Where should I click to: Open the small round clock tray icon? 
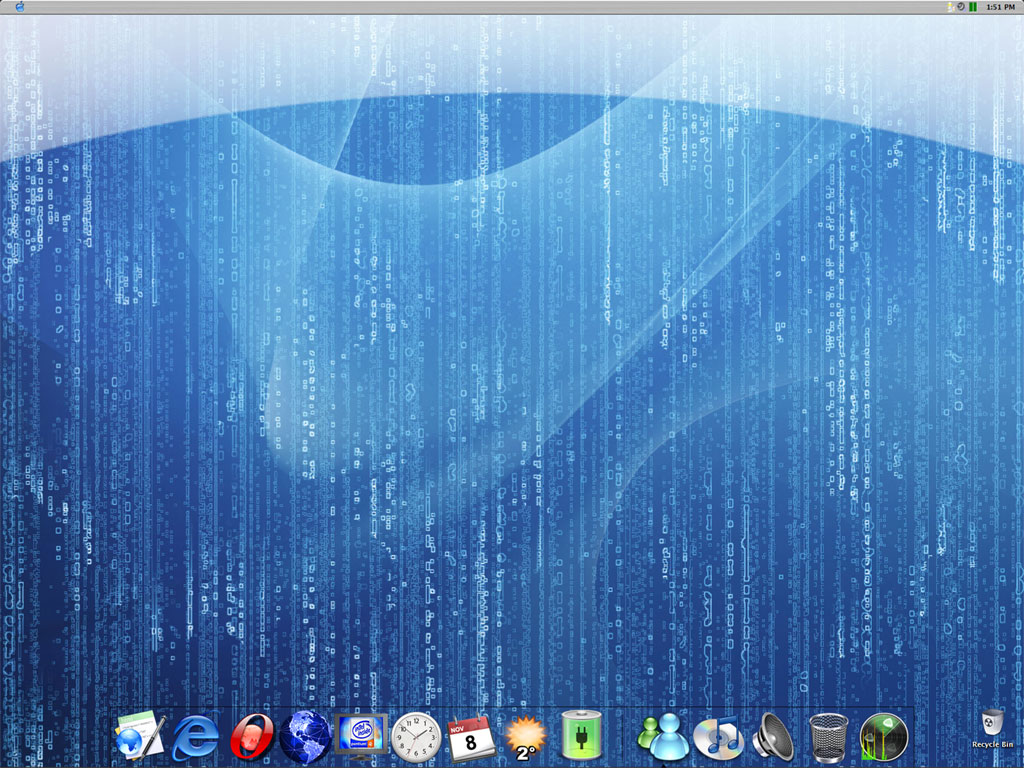[961, 7]
